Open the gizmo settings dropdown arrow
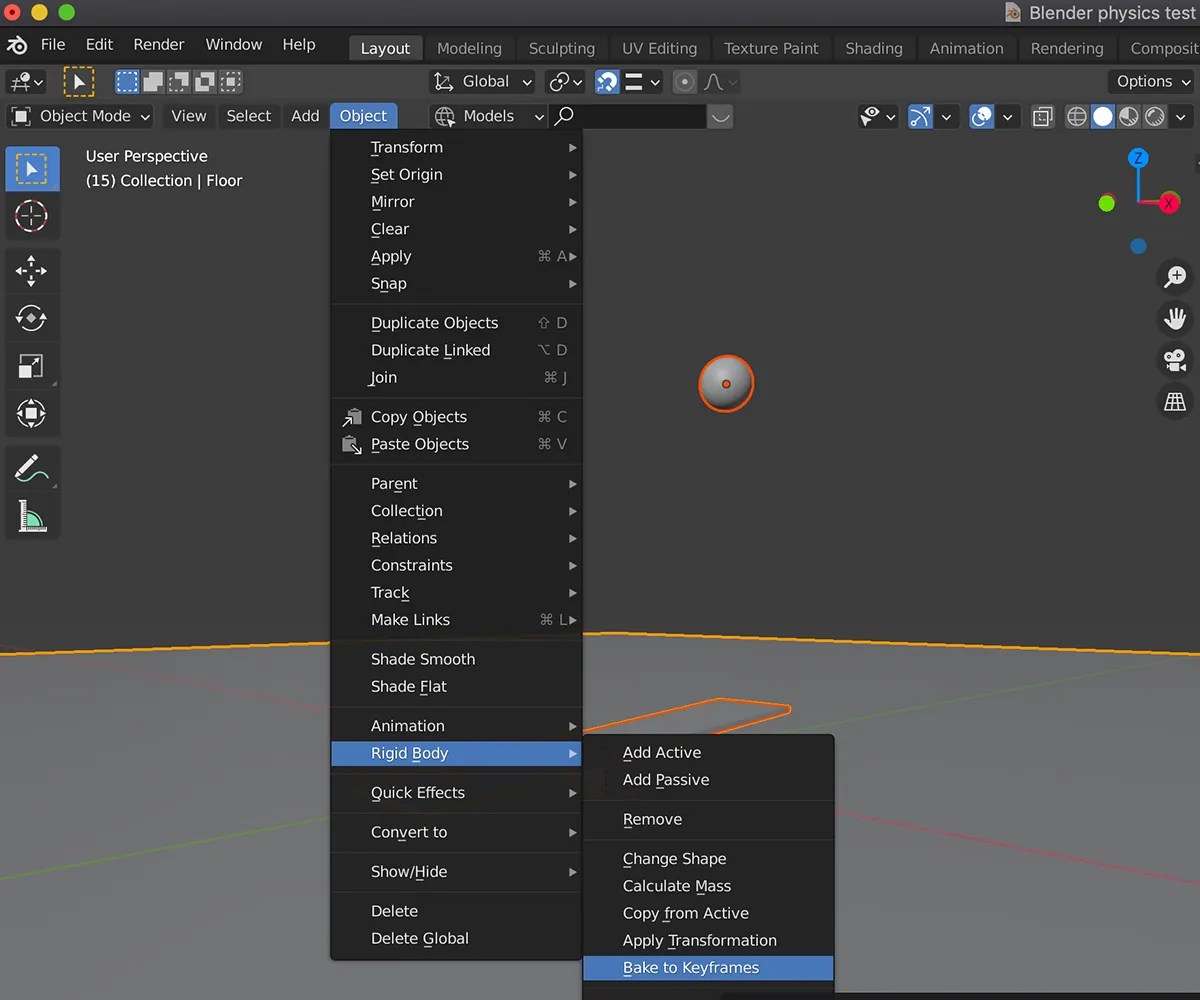The height and width of the screenshot is (1000, 1200). [946, 117]
